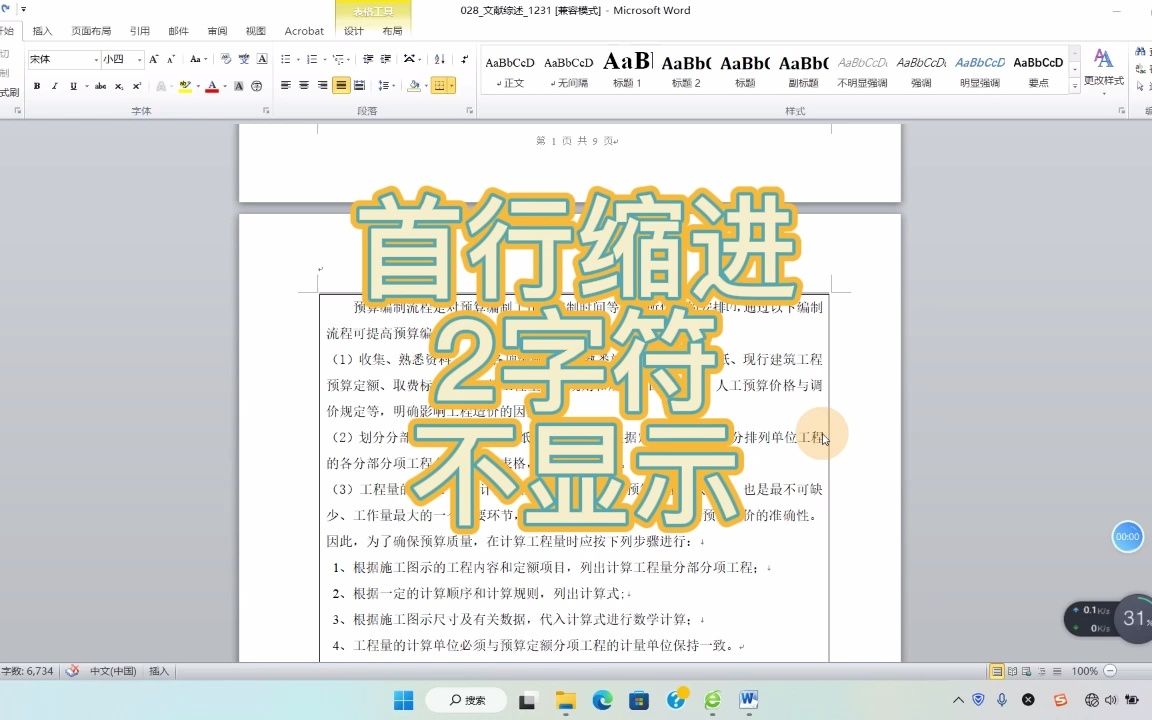Toggle justified paragraph alignment

341,86
